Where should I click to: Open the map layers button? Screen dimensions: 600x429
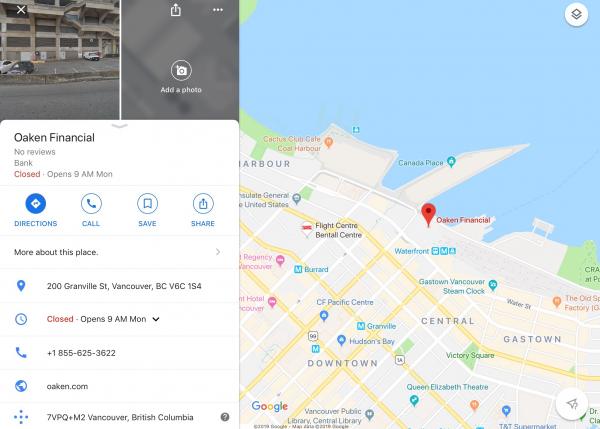pos(576,15)
